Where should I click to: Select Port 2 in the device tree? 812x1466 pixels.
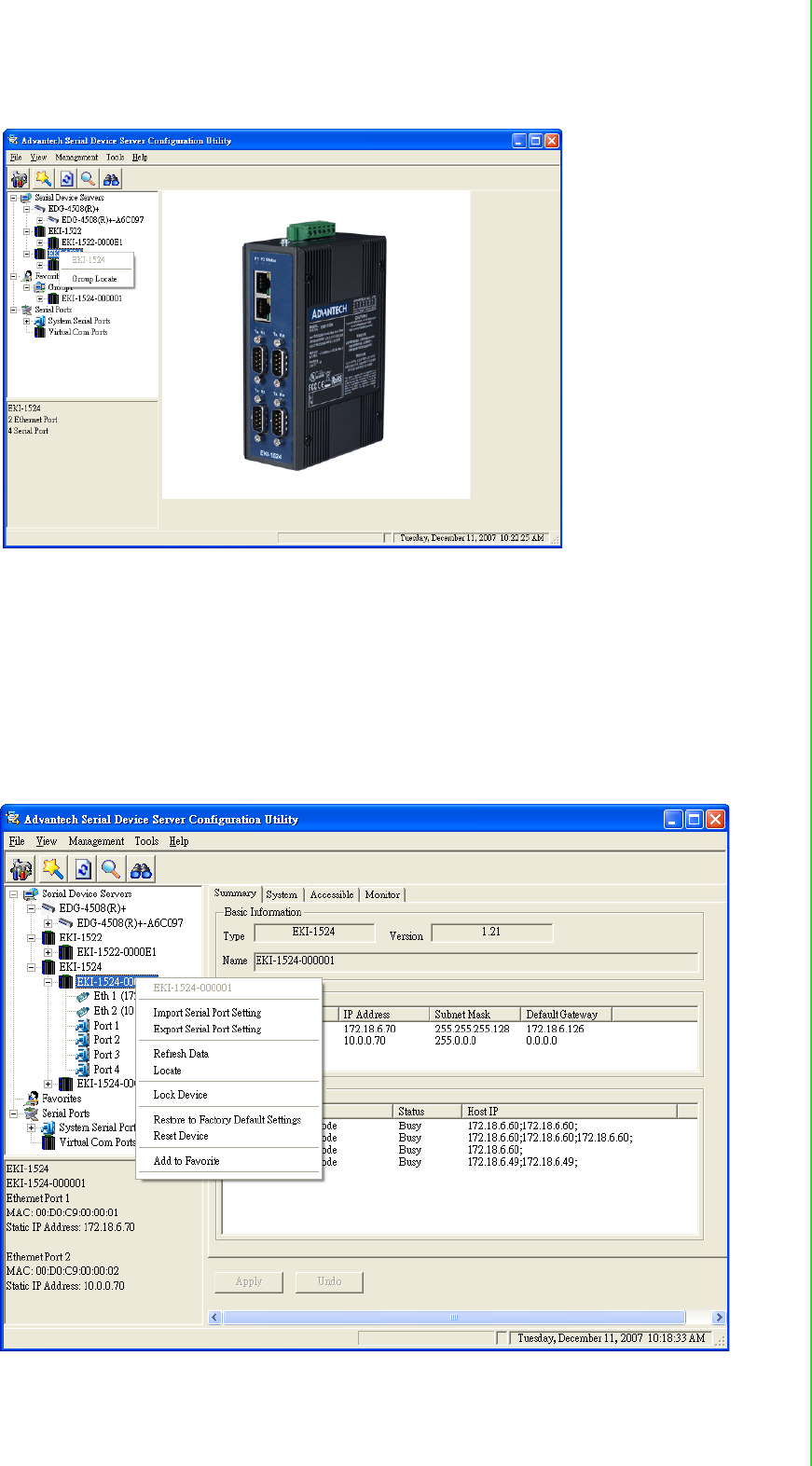point(106,1040)
